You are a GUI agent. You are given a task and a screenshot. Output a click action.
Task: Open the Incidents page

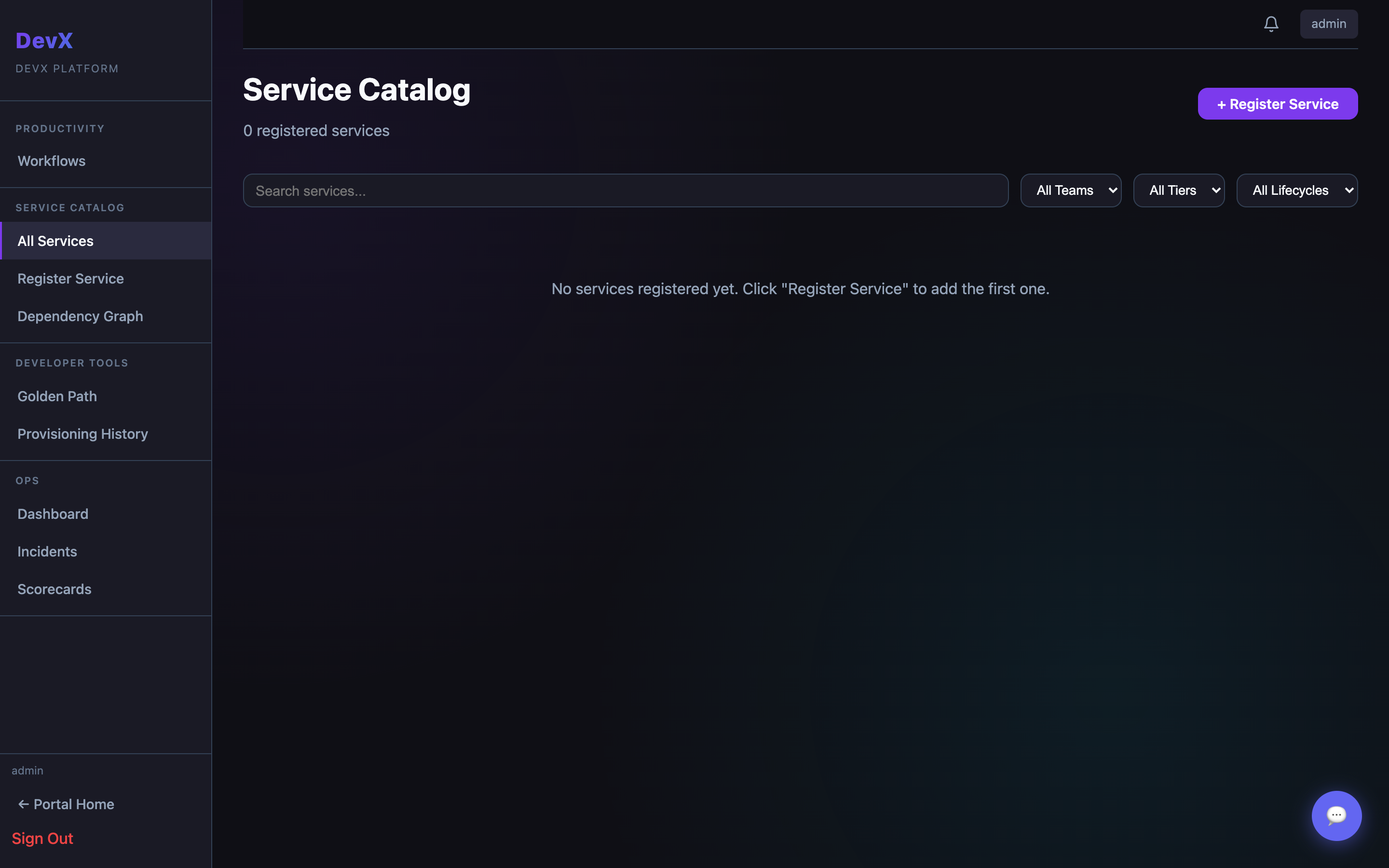pyautogui.click(x=47, y=551)
